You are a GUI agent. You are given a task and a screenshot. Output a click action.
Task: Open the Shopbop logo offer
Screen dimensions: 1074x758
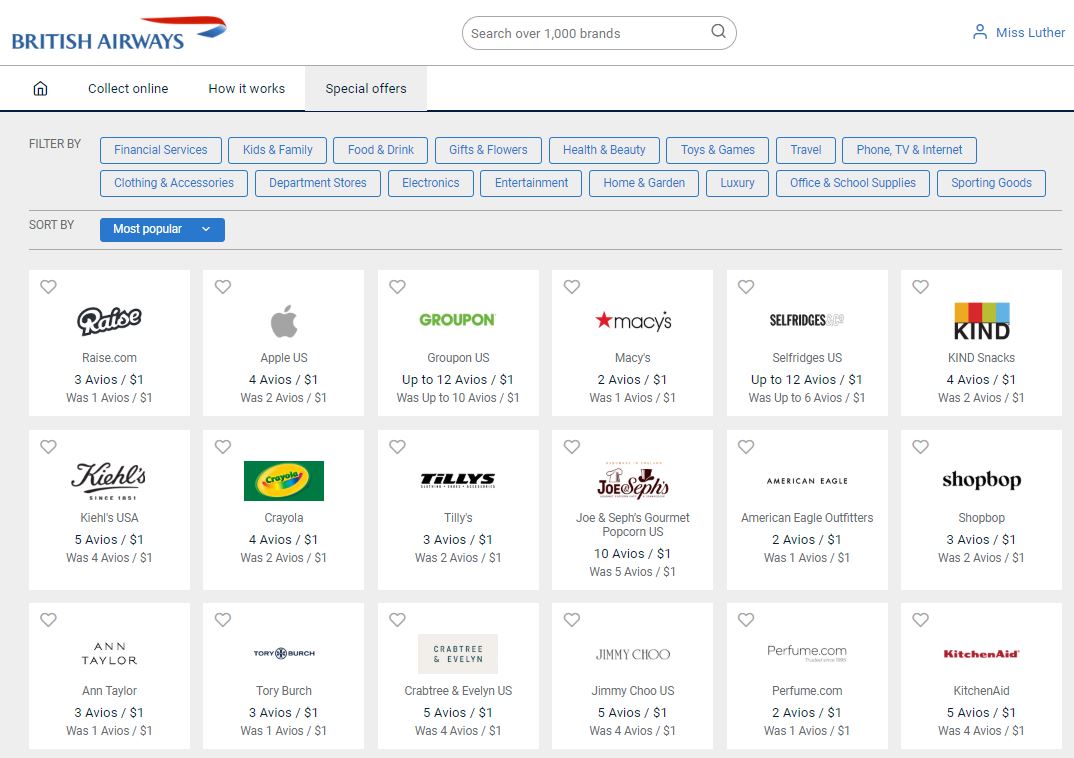982,480
